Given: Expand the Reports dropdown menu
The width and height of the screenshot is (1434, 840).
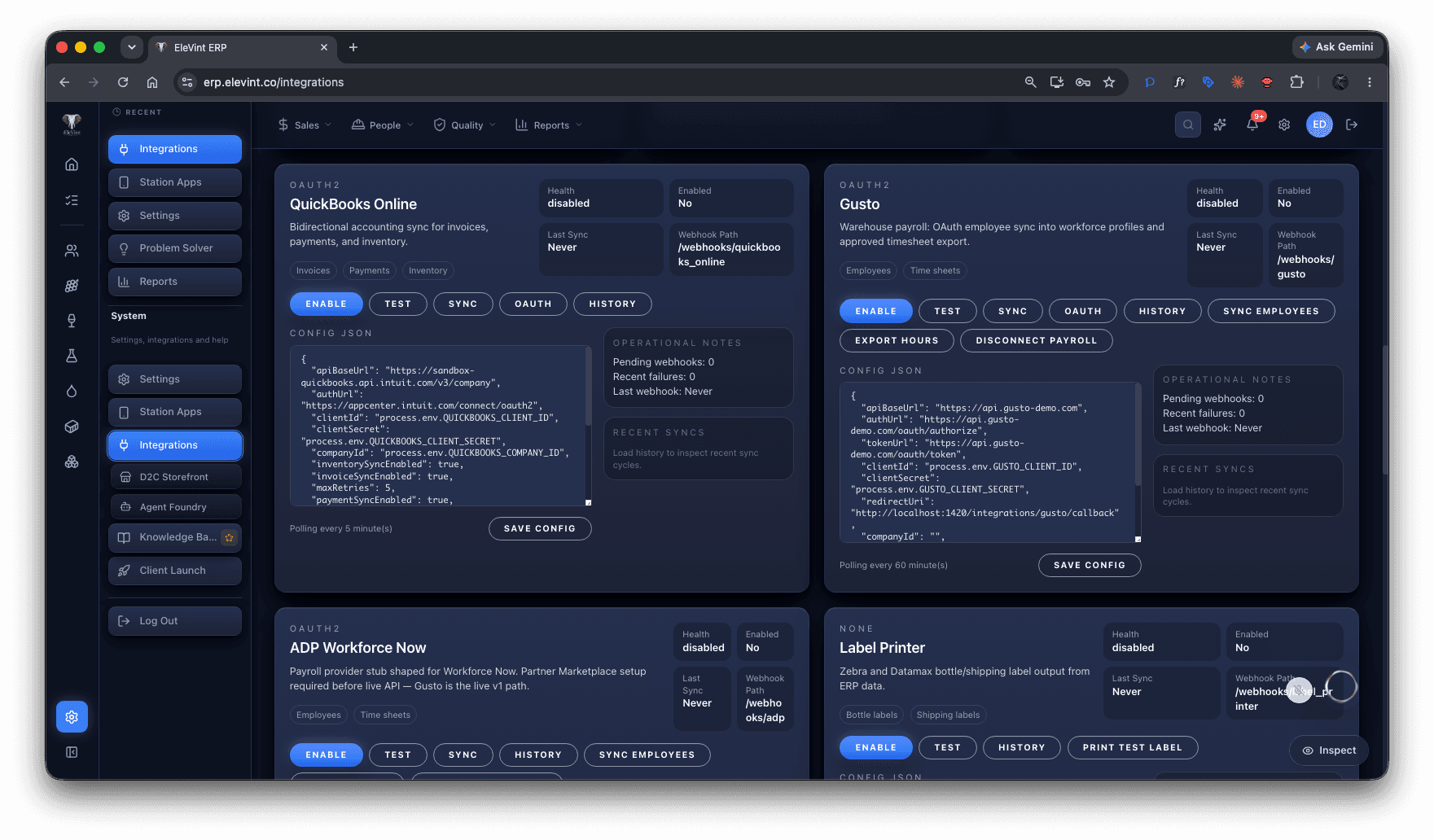Looking at the screenshot, I should coord(549,125).
